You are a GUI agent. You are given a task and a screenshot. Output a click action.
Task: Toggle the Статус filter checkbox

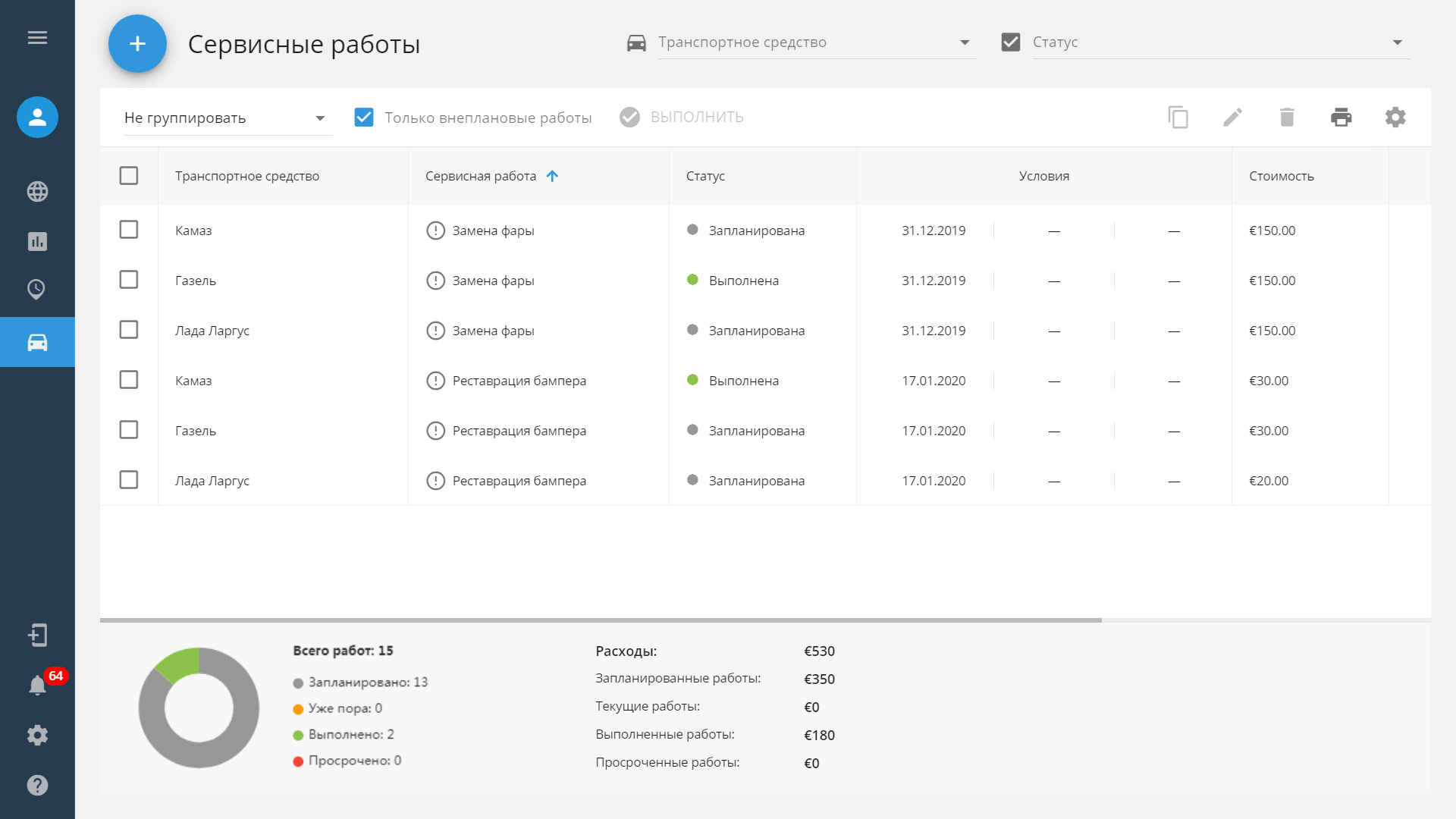tap(1011, 42)
